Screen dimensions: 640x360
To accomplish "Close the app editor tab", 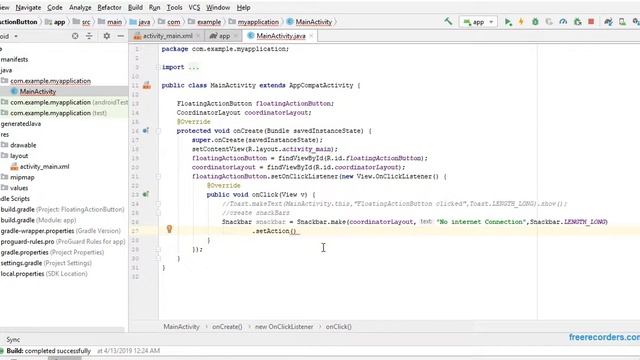I will pos(236,36).
